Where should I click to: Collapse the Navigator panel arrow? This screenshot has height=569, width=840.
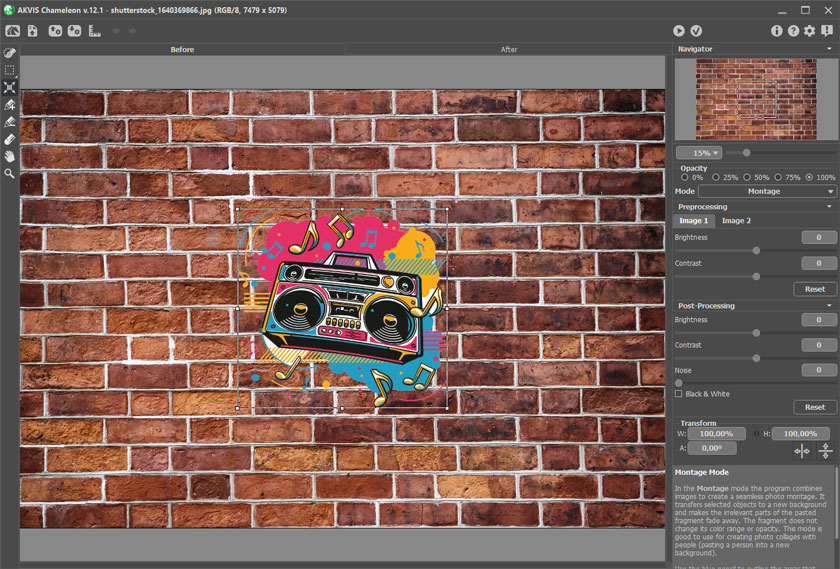coord(829,49)
